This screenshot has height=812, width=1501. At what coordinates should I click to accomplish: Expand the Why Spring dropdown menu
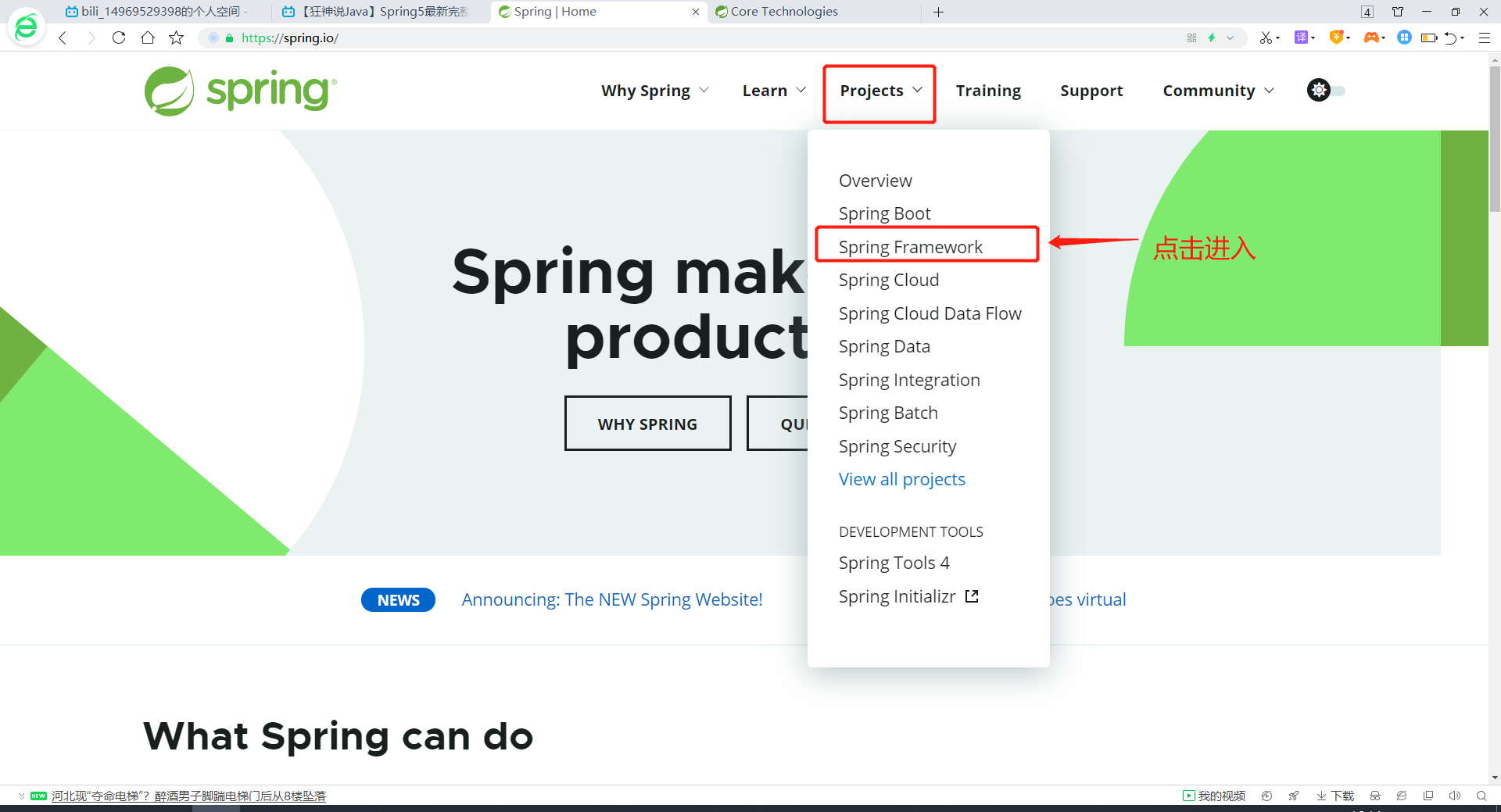click(x=655, y=91)
